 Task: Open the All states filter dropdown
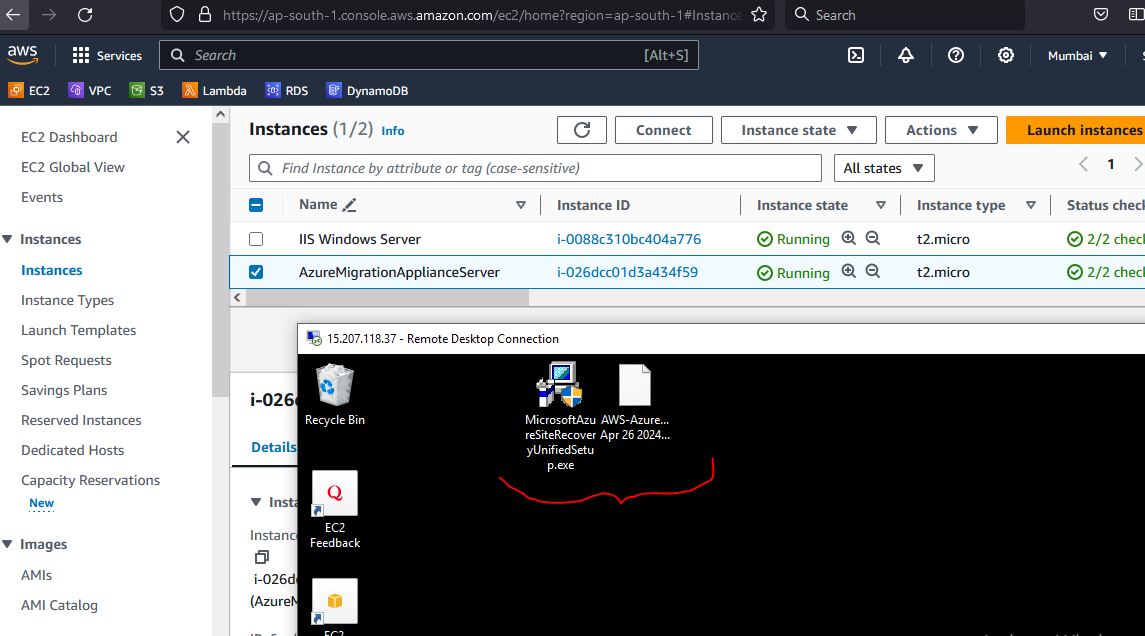click(884, 168)
